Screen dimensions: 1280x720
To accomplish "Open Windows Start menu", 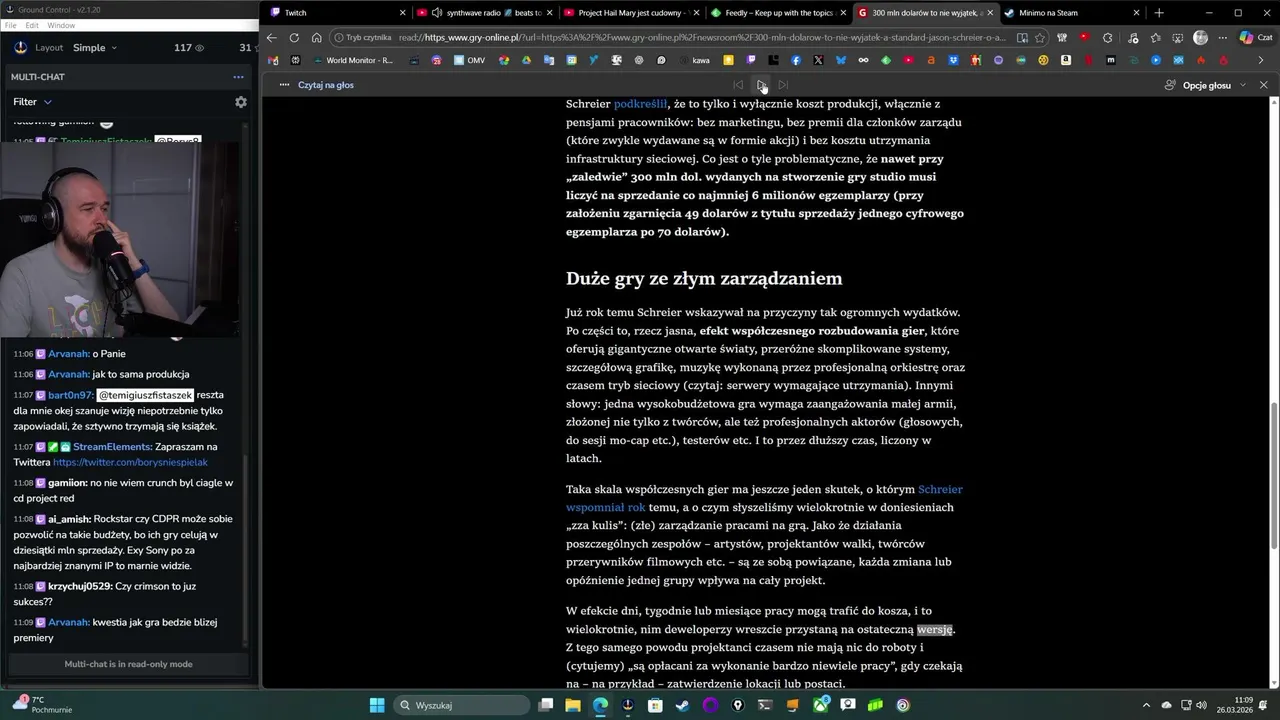I will coord(377,705).
